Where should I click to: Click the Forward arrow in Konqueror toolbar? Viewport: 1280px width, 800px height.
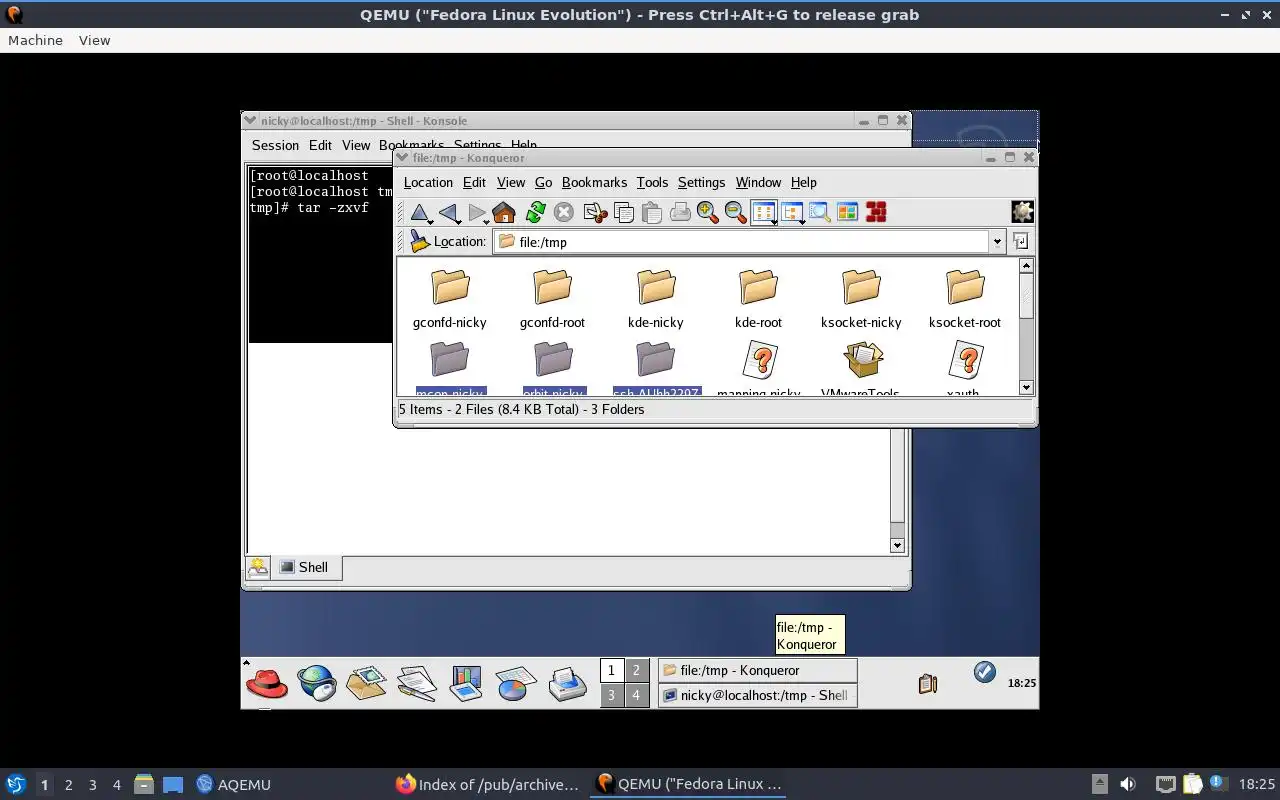point(477,212)
